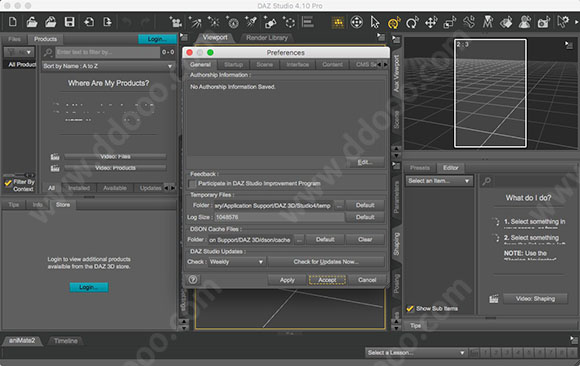Click the Accept button in Preferences
Viewport: 580px width, 366px height.
(x=327, y=280)
